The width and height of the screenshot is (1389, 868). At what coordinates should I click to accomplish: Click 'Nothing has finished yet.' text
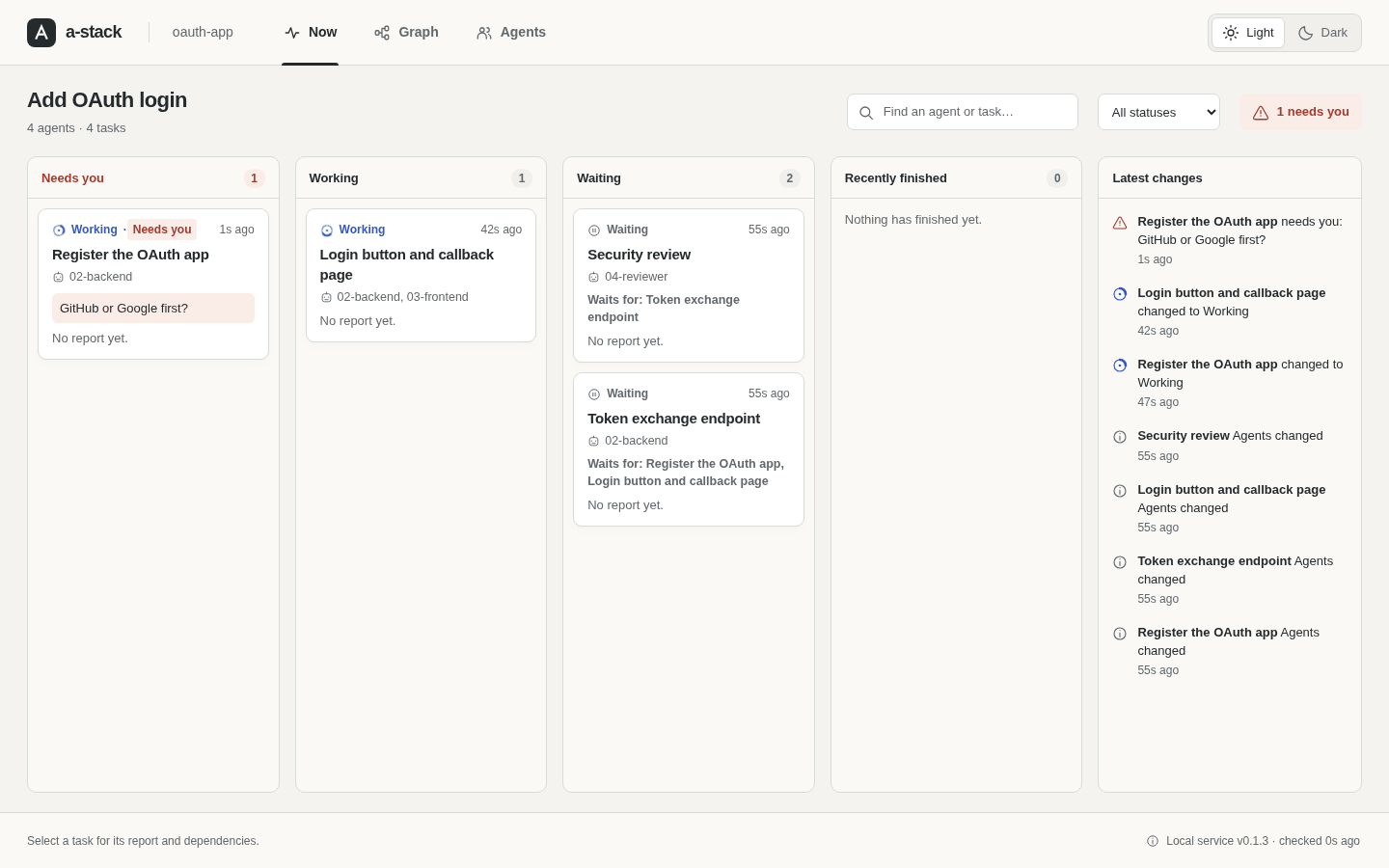pyautogui.click(x=913, y=220)
